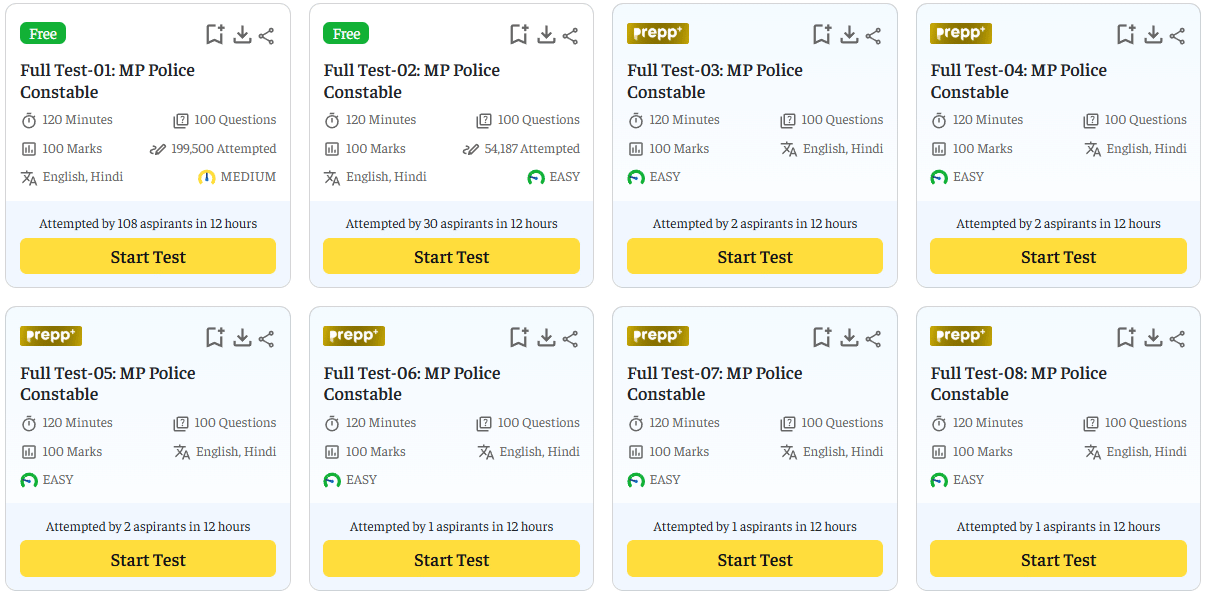Screen dimensions: 1205x595
Task: Download Full Test-05 test paper
Action: pos(242,337)
